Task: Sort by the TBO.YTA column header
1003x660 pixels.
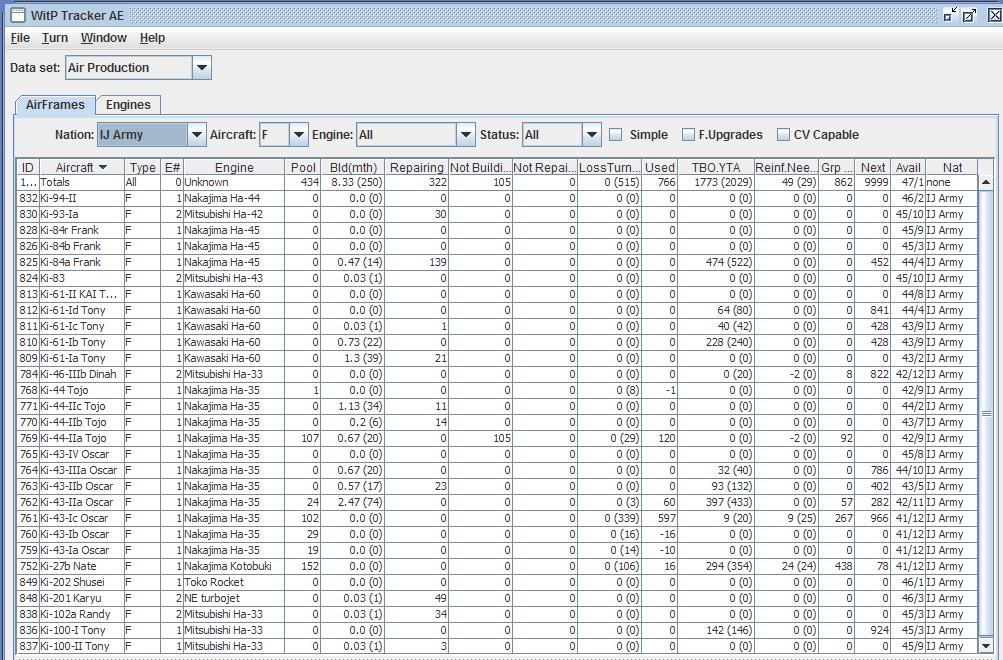Action: click(716, 168)
